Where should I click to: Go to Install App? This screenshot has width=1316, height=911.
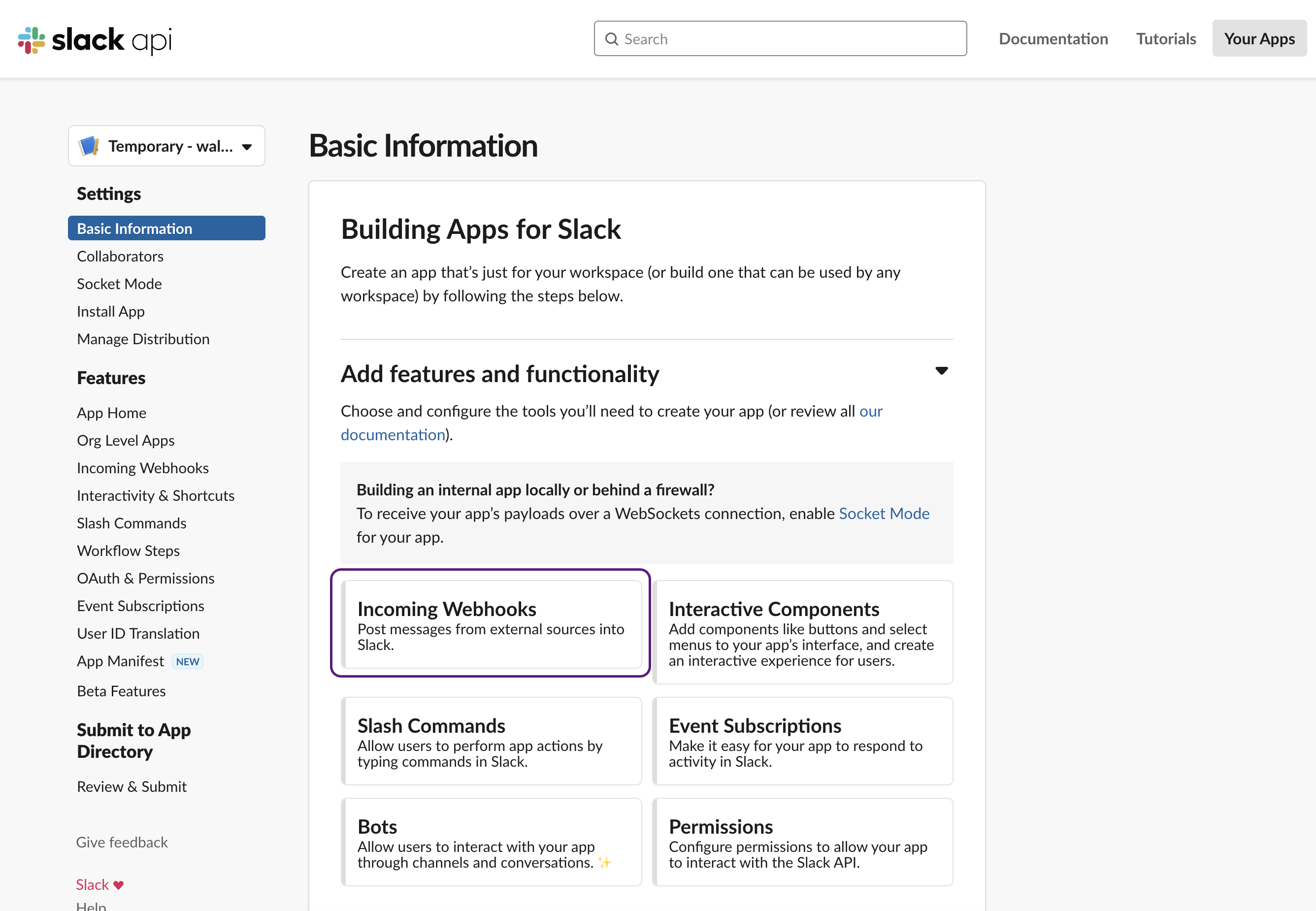coord(111,312)
